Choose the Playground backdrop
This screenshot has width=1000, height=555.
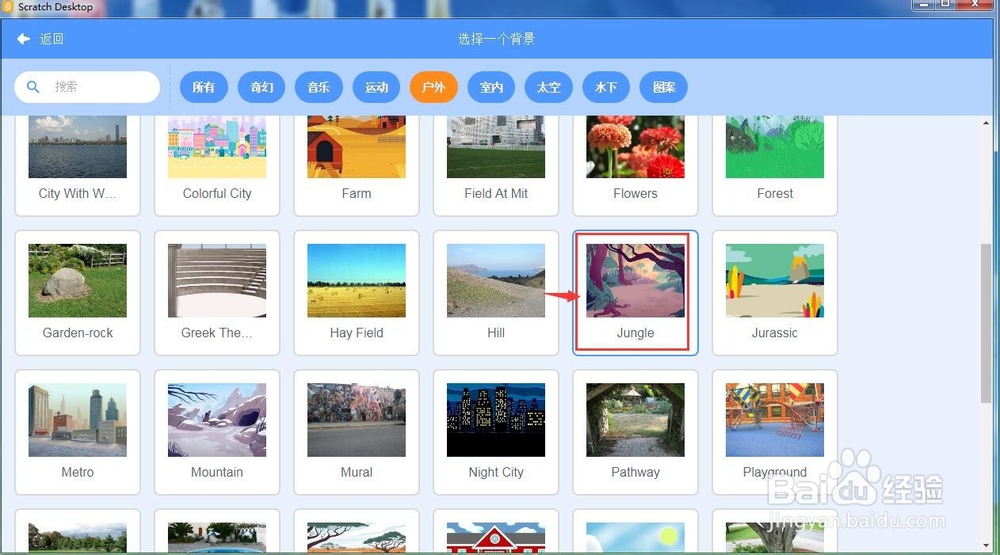tap(775, 432)
